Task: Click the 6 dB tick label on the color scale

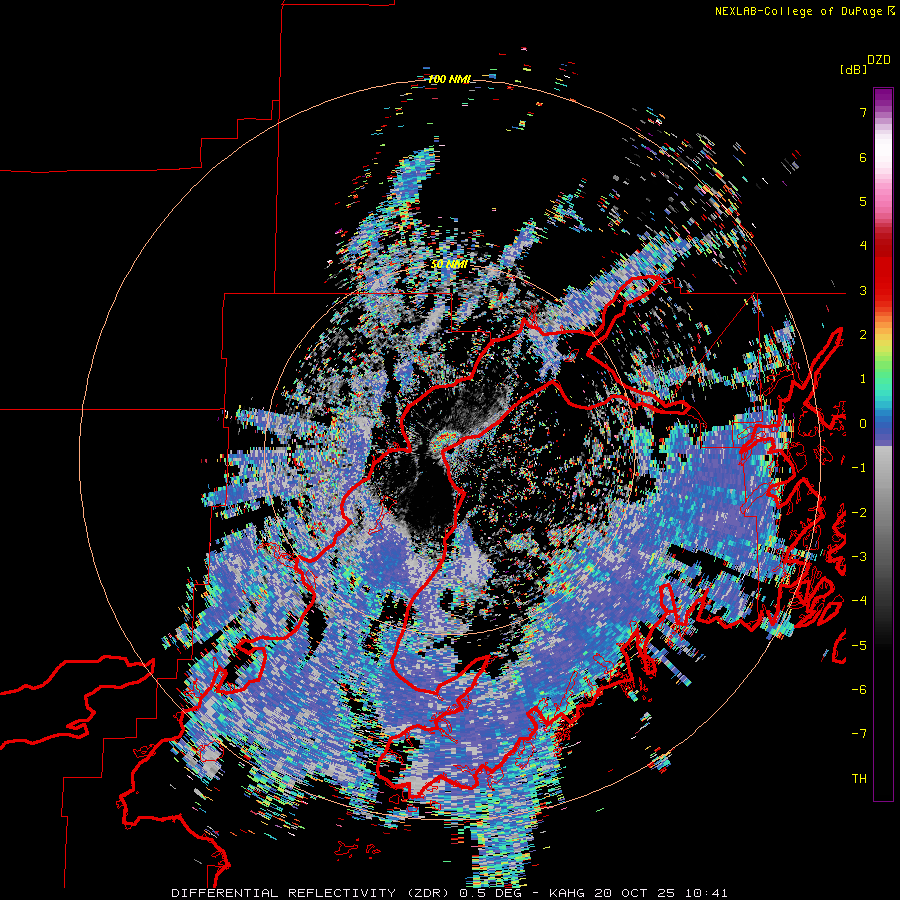Action: tap(863, 157)
